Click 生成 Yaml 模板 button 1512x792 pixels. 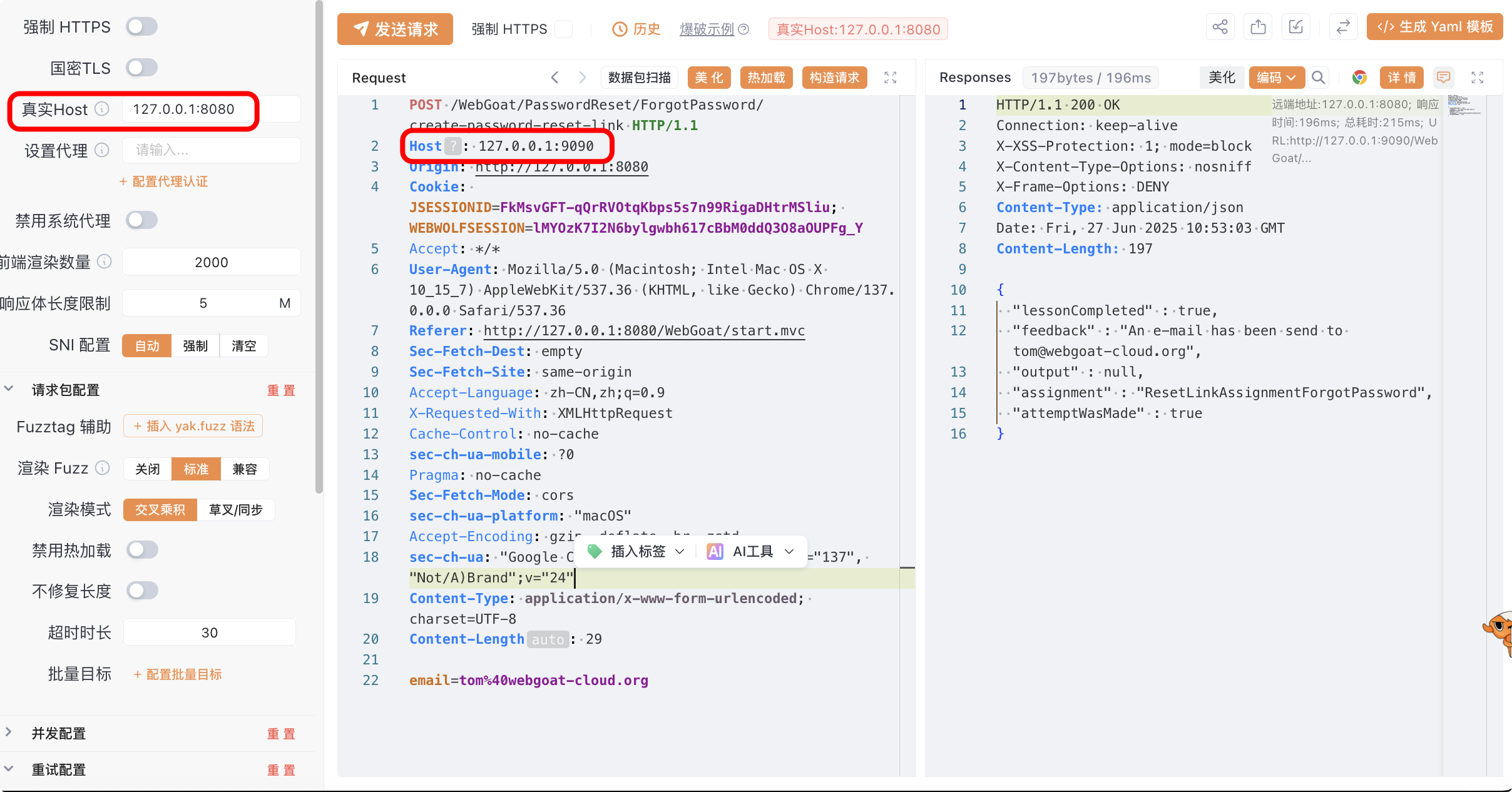pos(1434,27)
